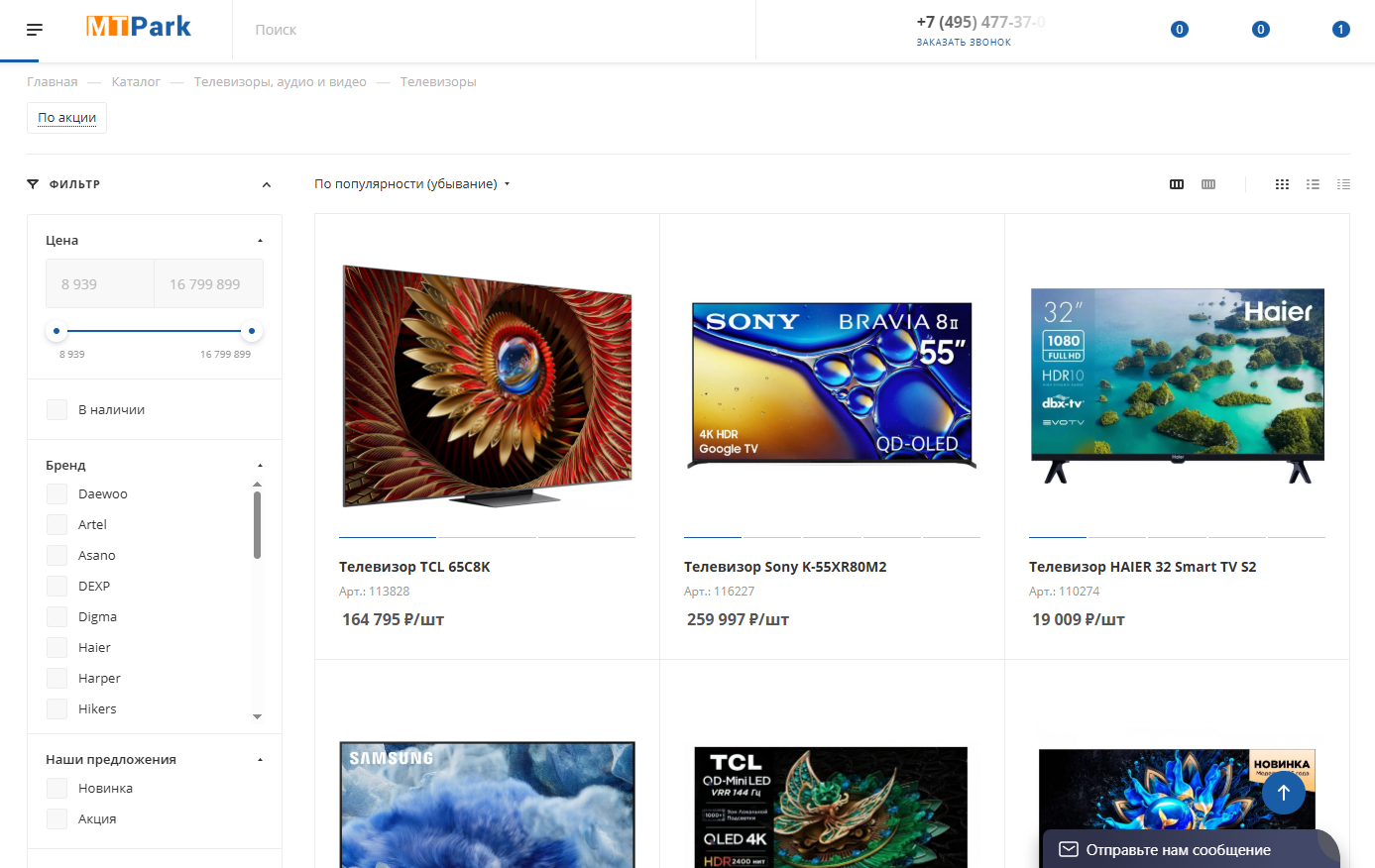Click the "По акции" filter button

[x=66, y=118]
